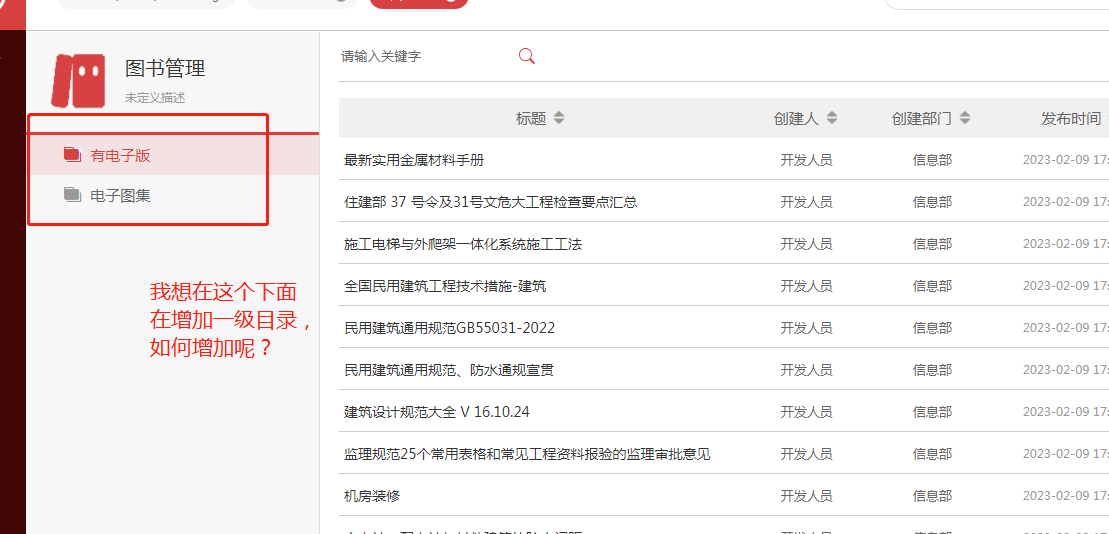Click 开发人员 in 全国民用建筑工程技术措施 row
The width and height of the screenshot is (1109, 534).
pyautogui.click(x=806, y=286)
